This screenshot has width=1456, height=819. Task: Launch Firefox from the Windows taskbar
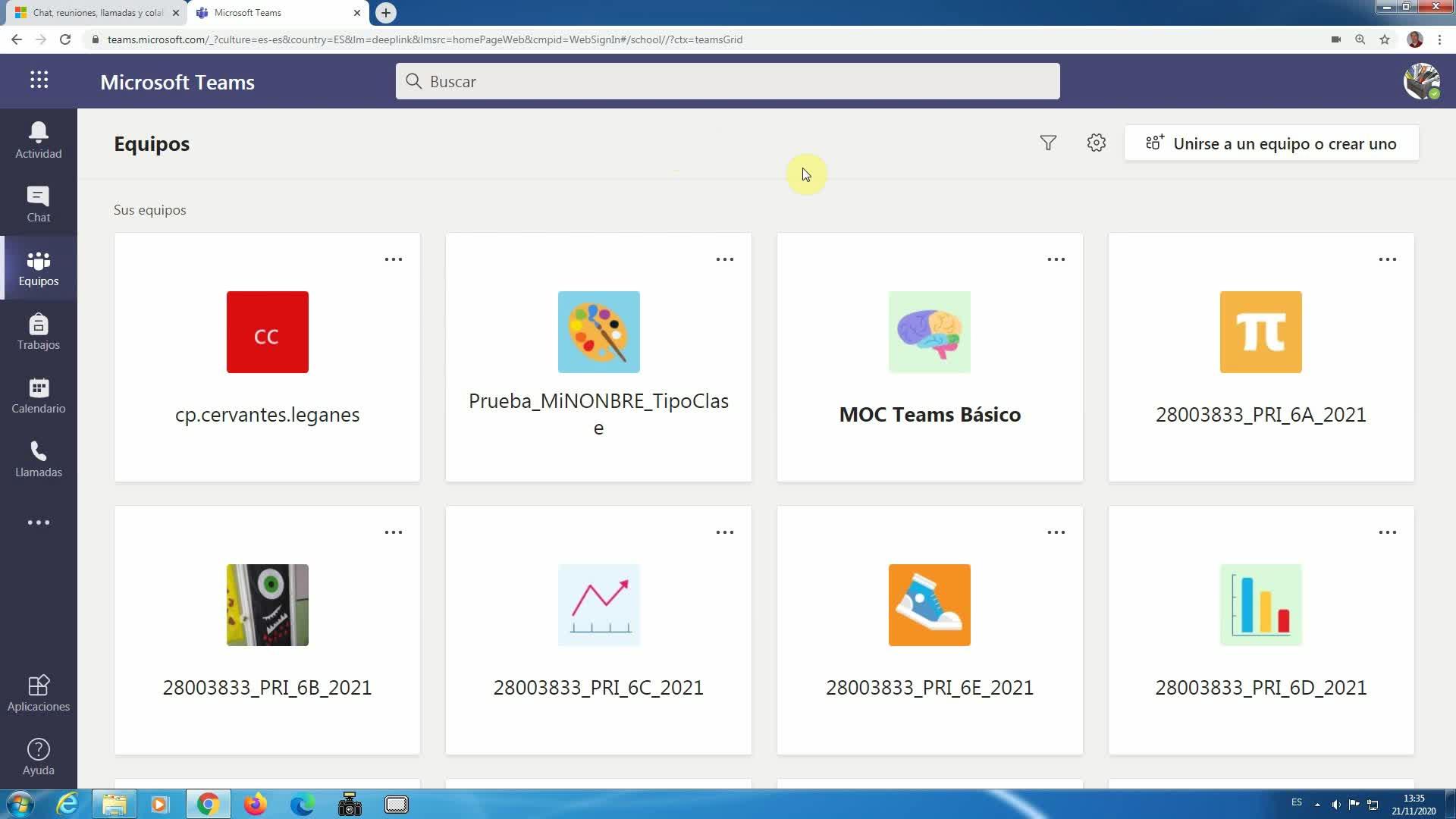coord(255,804)
